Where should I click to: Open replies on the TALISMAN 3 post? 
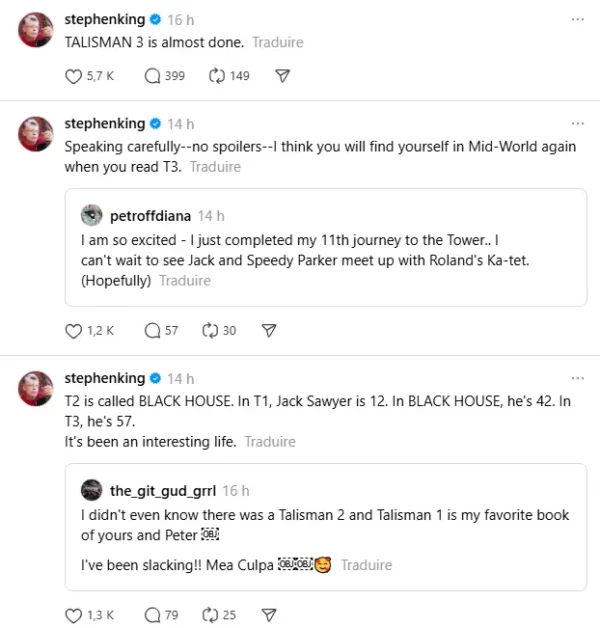point(153,75)
